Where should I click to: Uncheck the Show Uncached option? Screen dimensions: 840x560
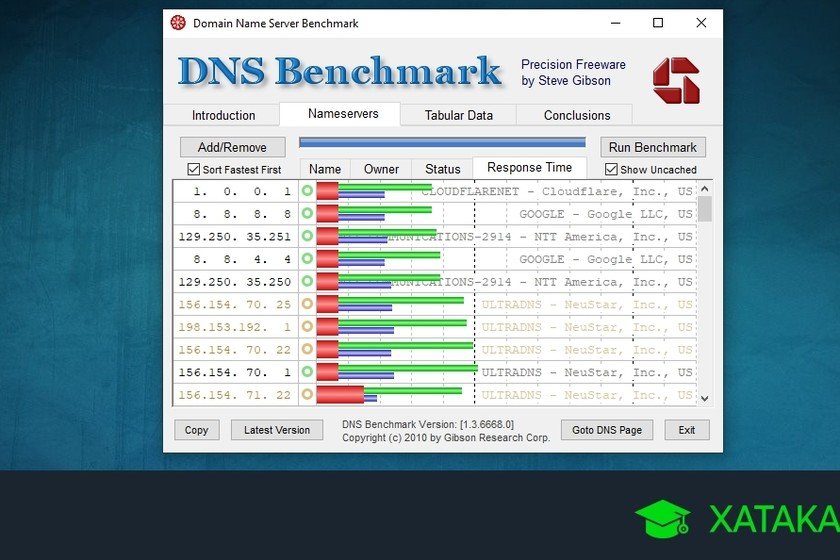point(612,170)
